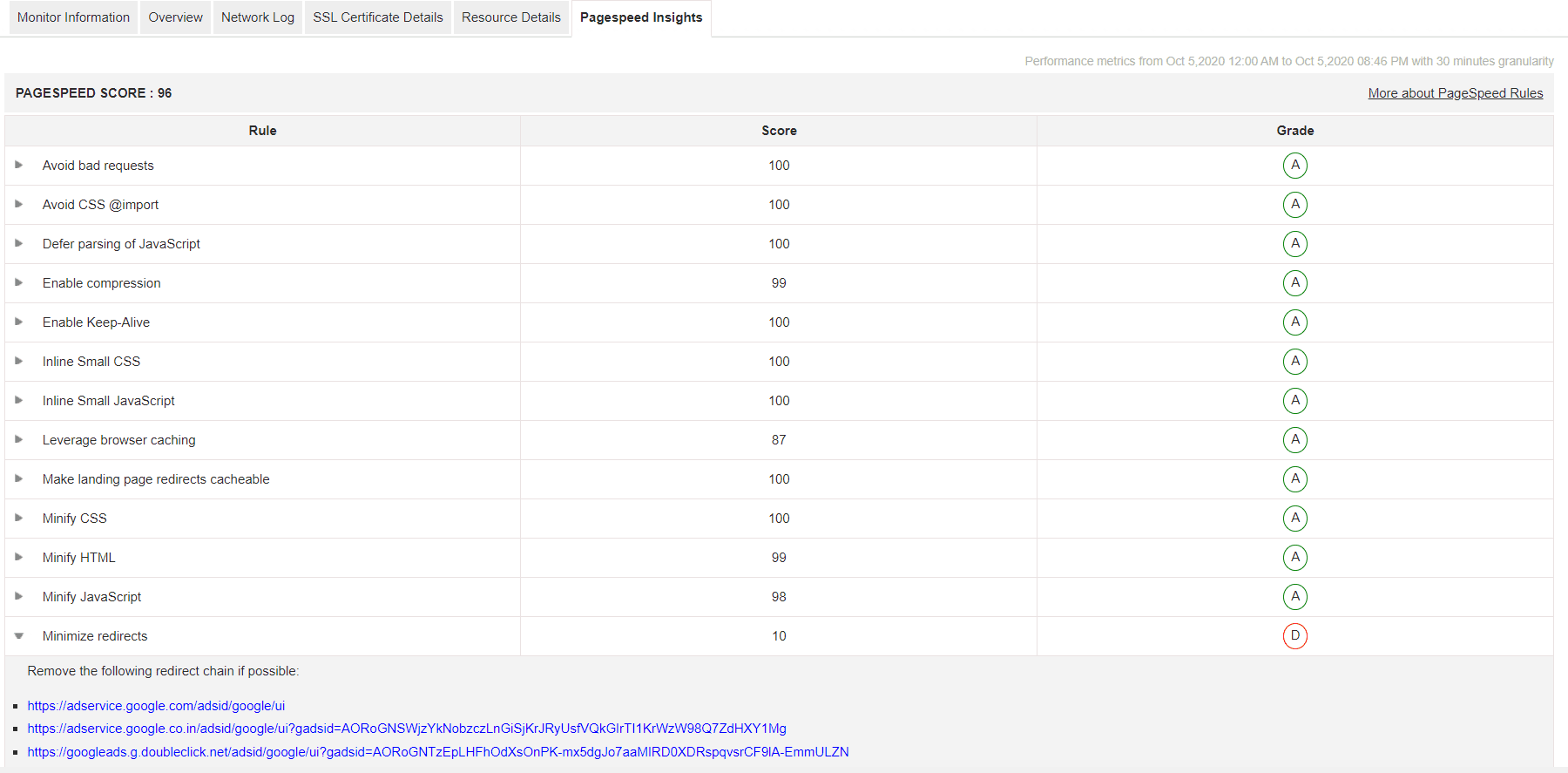Click the A grade icon for Avoid bad requests
Viewport: 1568px width, 773px height.
[1294, 166]
